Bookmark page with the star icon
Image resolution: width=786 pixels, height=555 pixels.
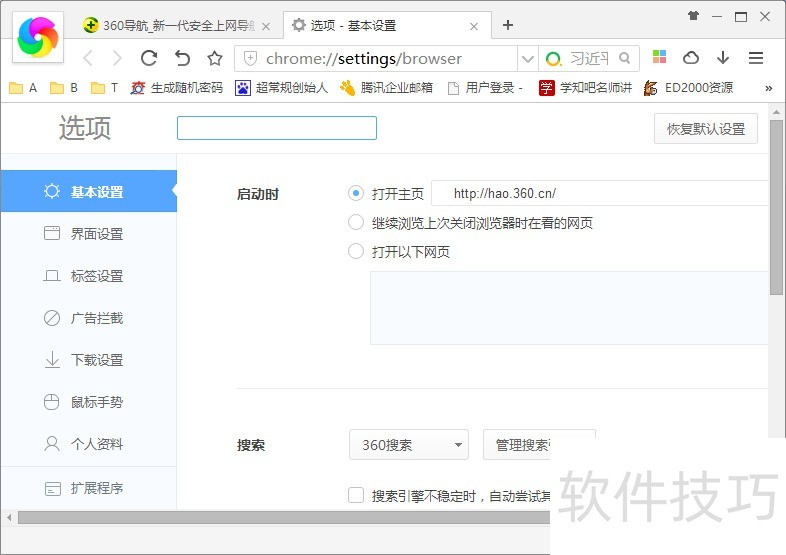[x=214, y=58]
